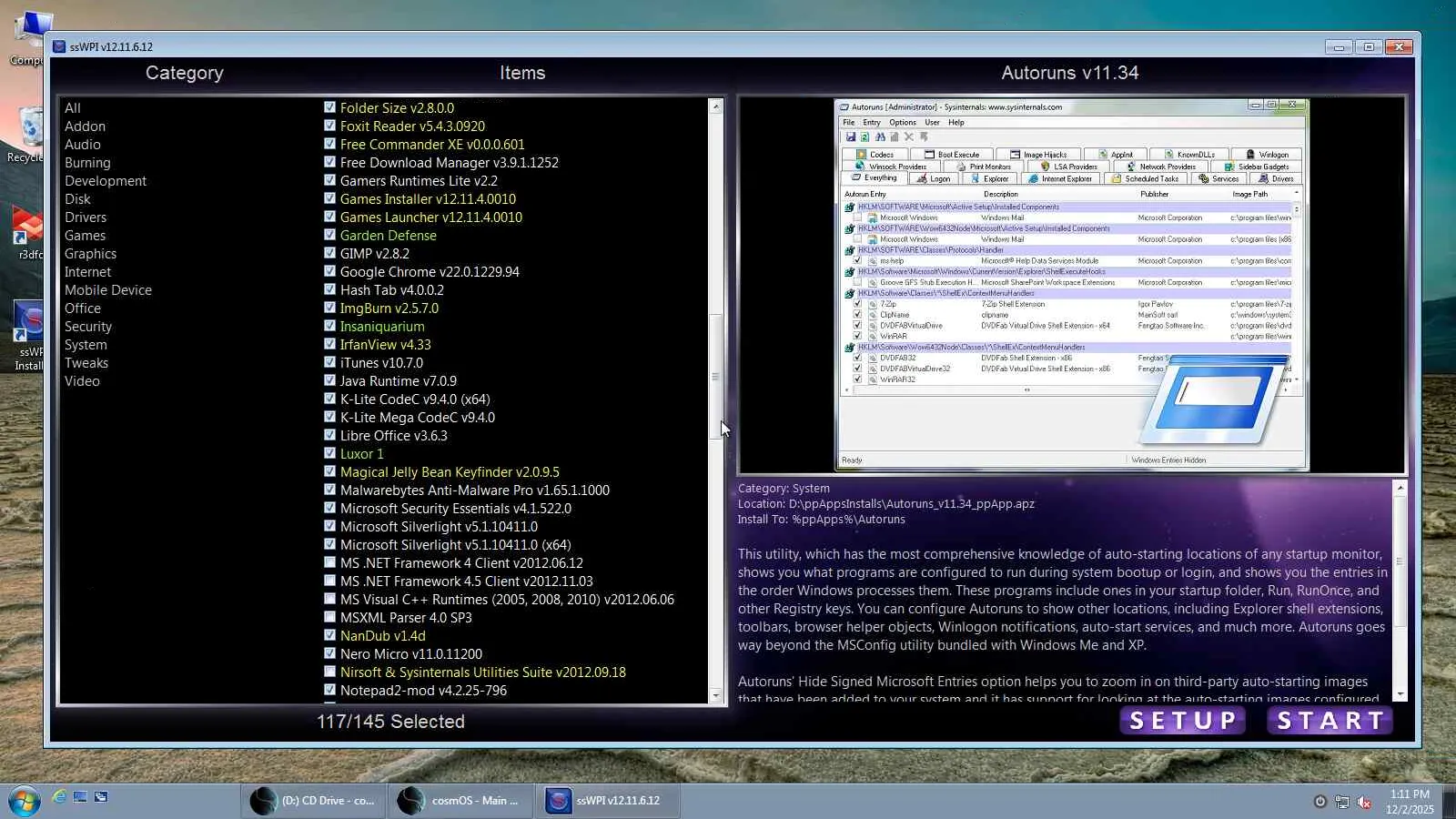Choose the Mobile Device category

[x=108, y=289]
